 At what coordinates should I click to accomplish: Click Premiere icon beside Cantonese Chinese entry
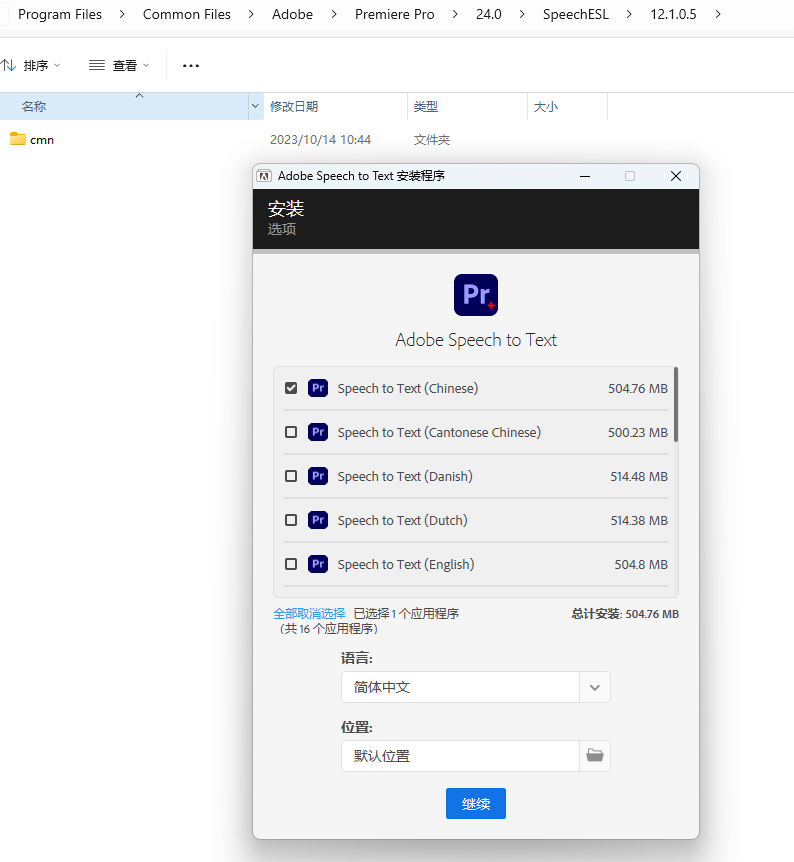click(318, 432)
